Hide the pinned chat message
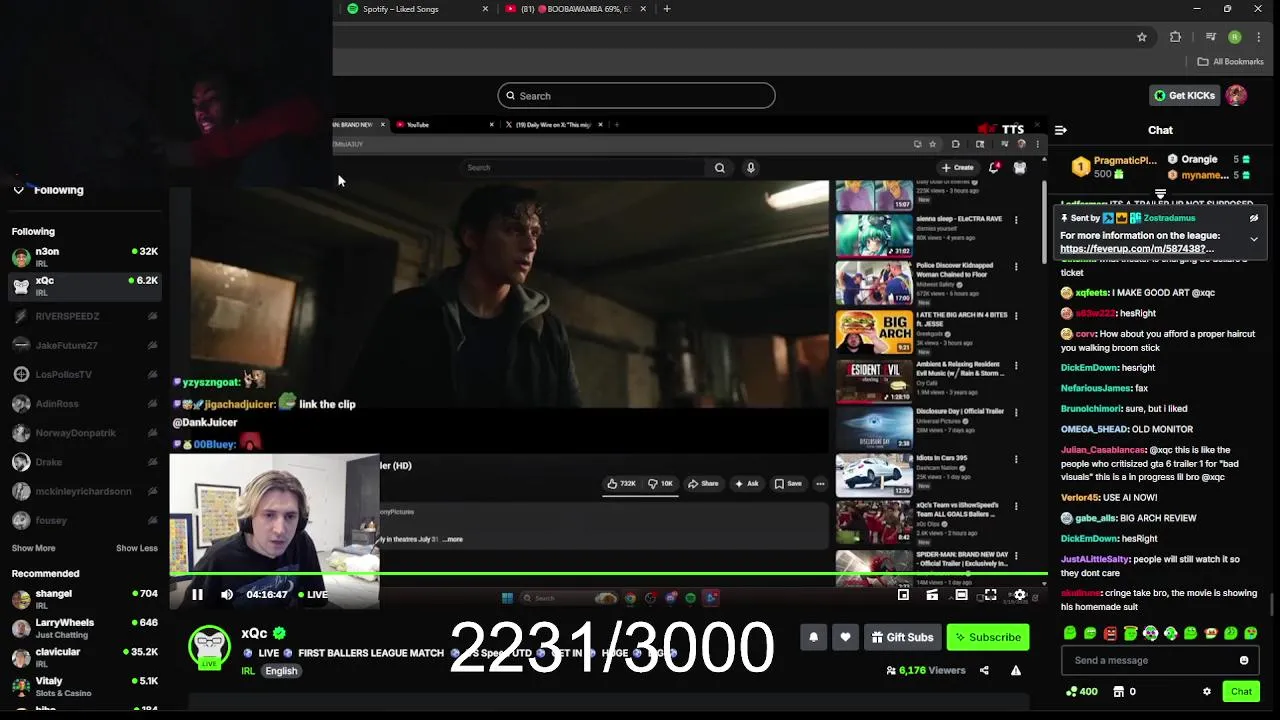This screenshot has width=1280, height=720. [1253, 218]
